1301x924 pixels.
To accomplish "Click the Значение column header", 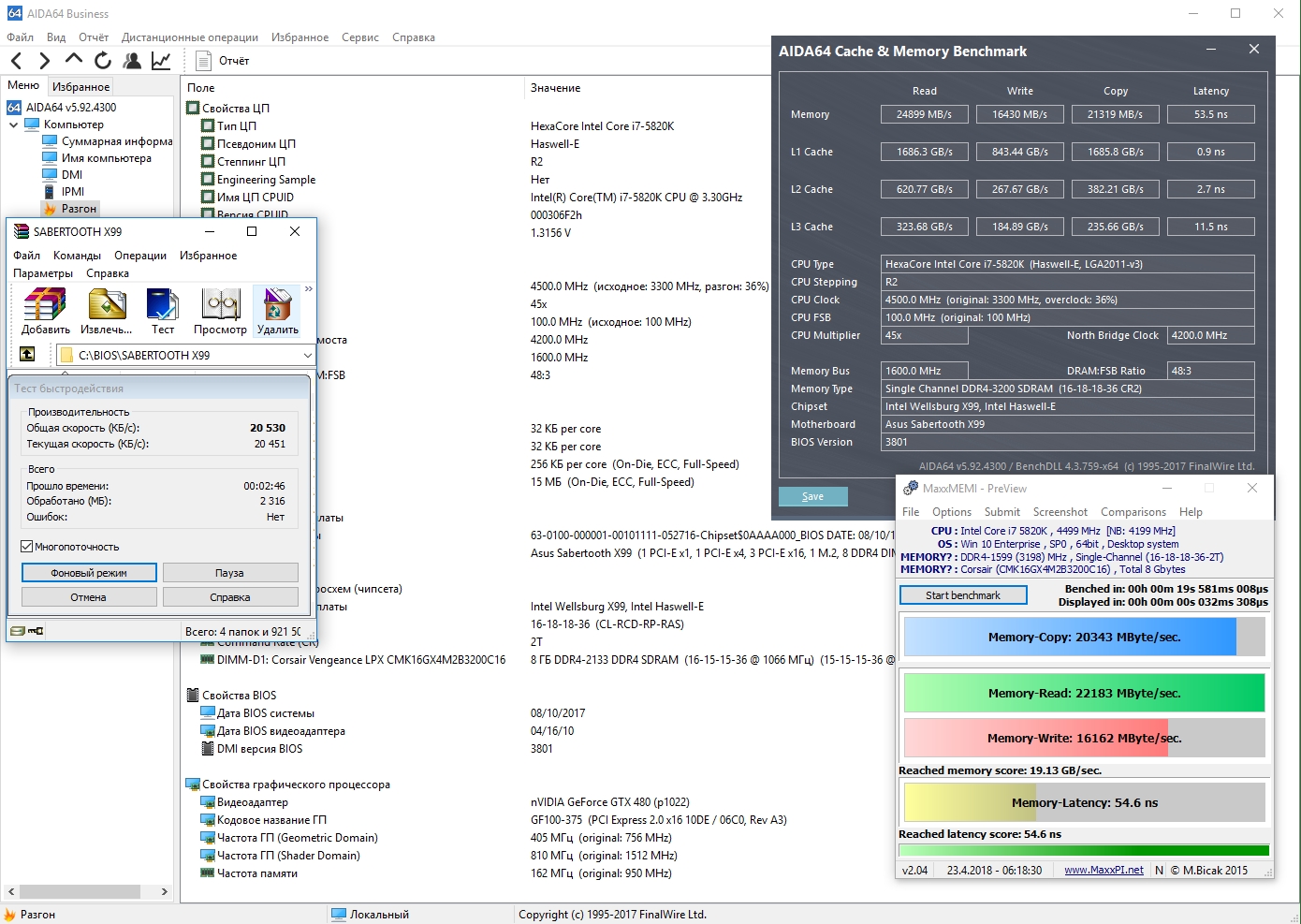I will (x=556, y=88).
